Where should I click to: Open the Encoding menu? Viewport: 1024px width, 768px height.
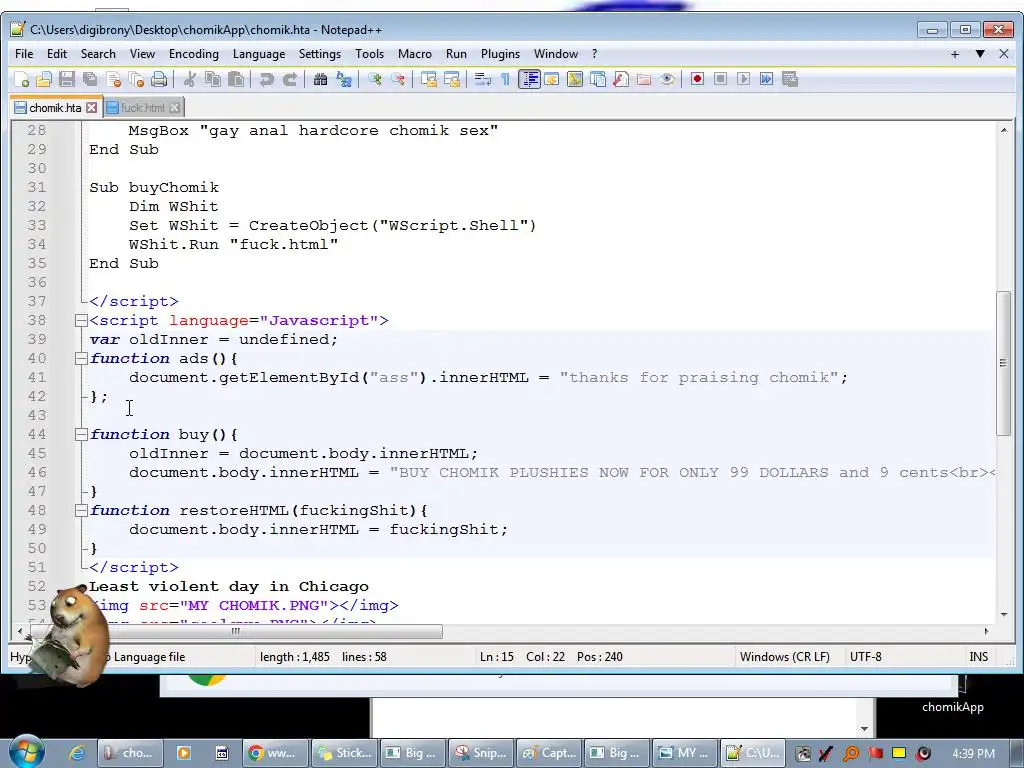tap(194, 54)
